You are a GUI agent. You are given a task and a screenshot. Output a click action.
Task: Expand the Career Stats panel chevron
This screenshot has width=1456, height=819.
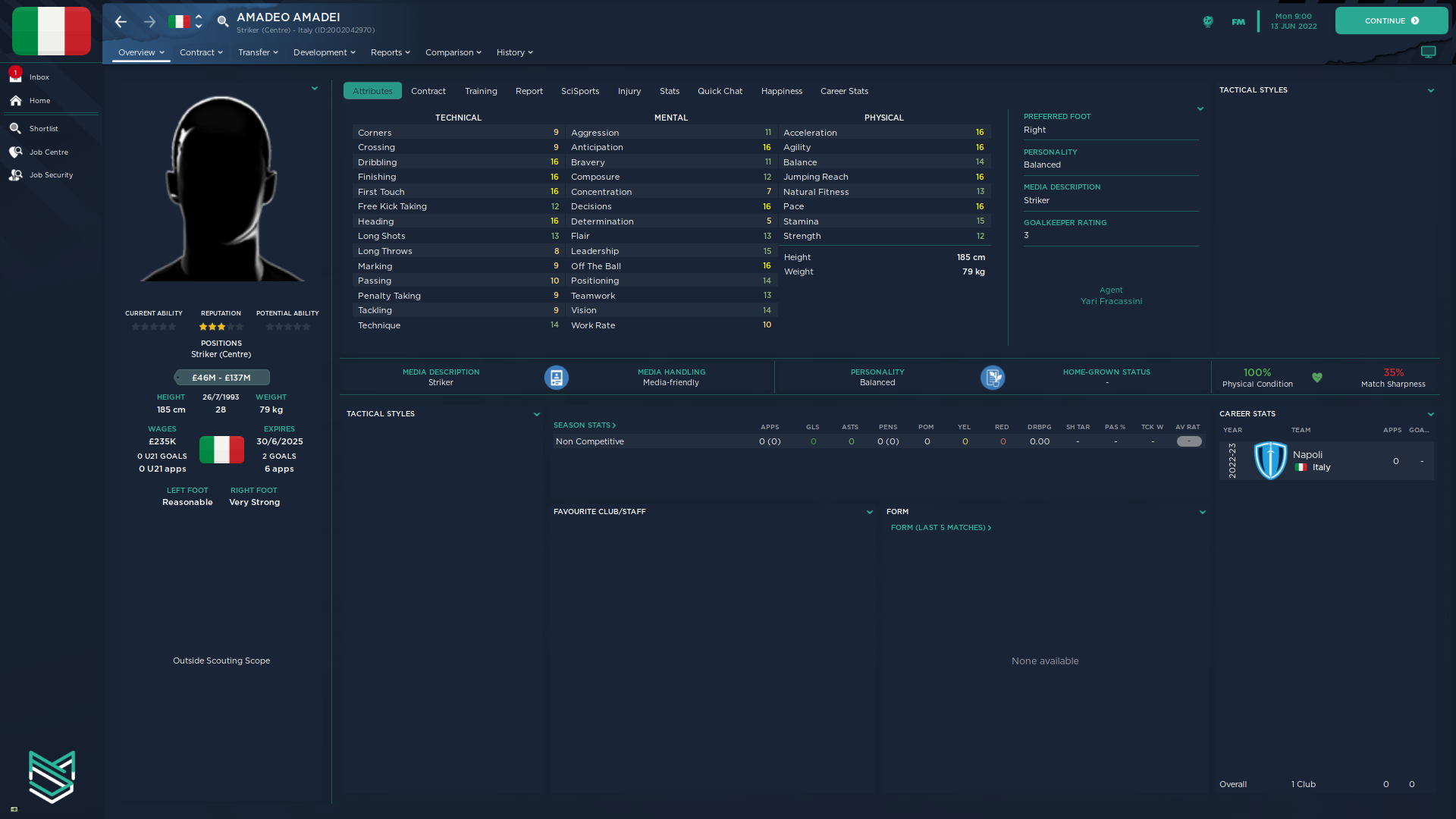[x=1430, y=414]
